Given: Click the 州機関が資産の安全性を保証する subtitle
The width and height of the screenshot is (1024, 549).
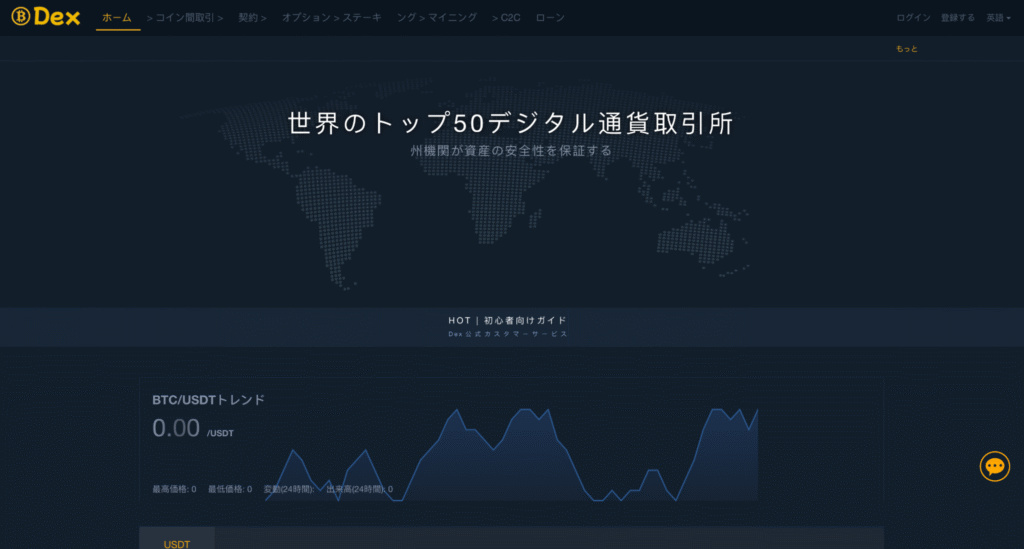Looking at the screenshot, I should (x=511, y=151).
